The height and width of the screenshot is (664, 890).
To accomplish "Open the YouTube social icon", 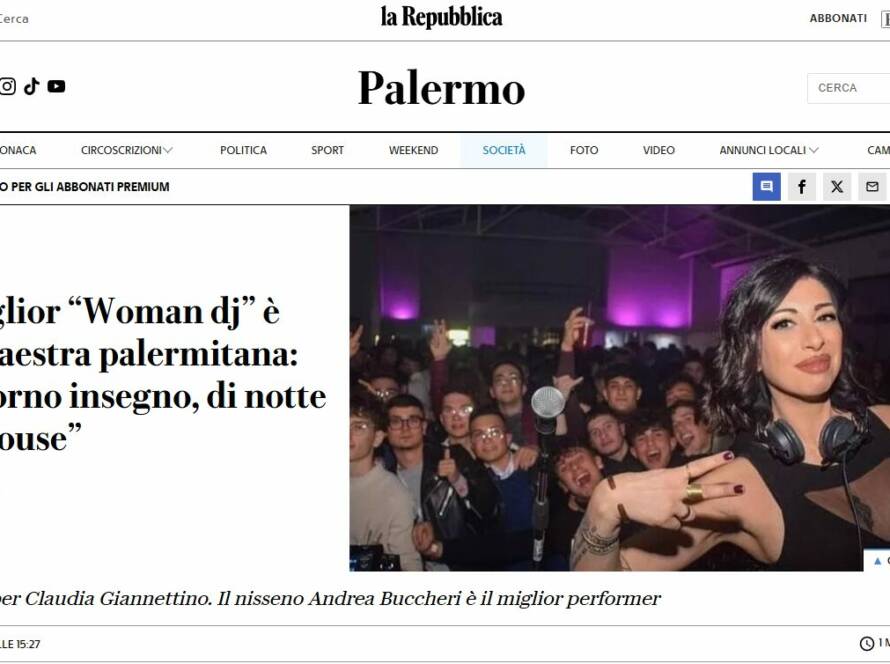I will pyautogui.click(x=56, y=86).
